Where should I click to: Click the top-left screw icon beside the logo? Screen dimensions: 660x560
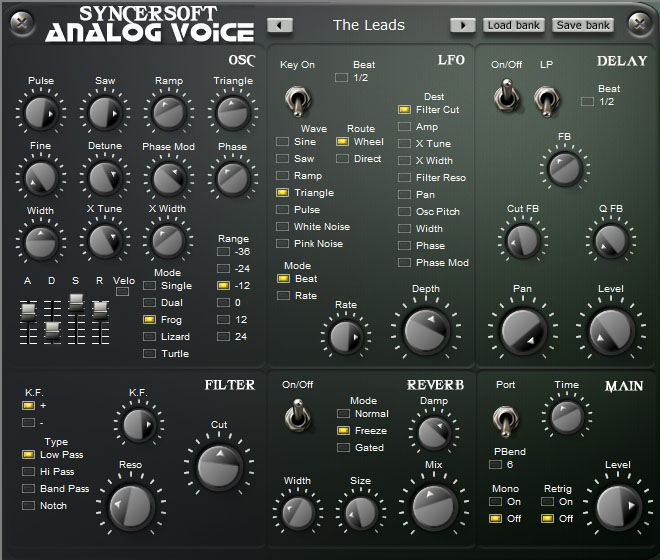click(21, 22)
